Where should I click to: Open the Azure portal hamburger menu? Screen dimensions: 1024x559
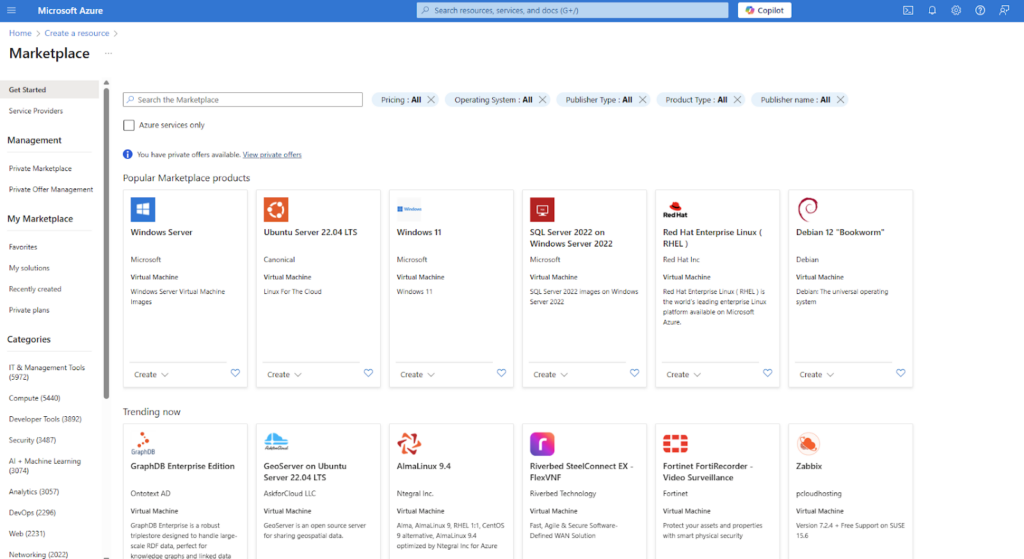(x=11, y=10)
